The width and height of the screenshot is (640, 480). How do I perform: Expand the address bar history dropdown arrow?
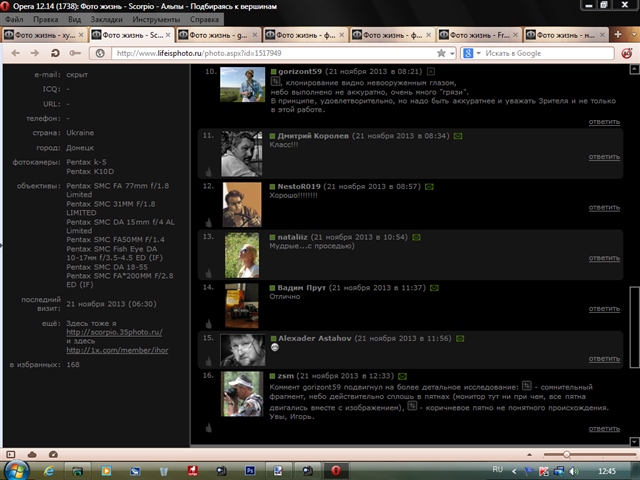click(x=454, y=53)
